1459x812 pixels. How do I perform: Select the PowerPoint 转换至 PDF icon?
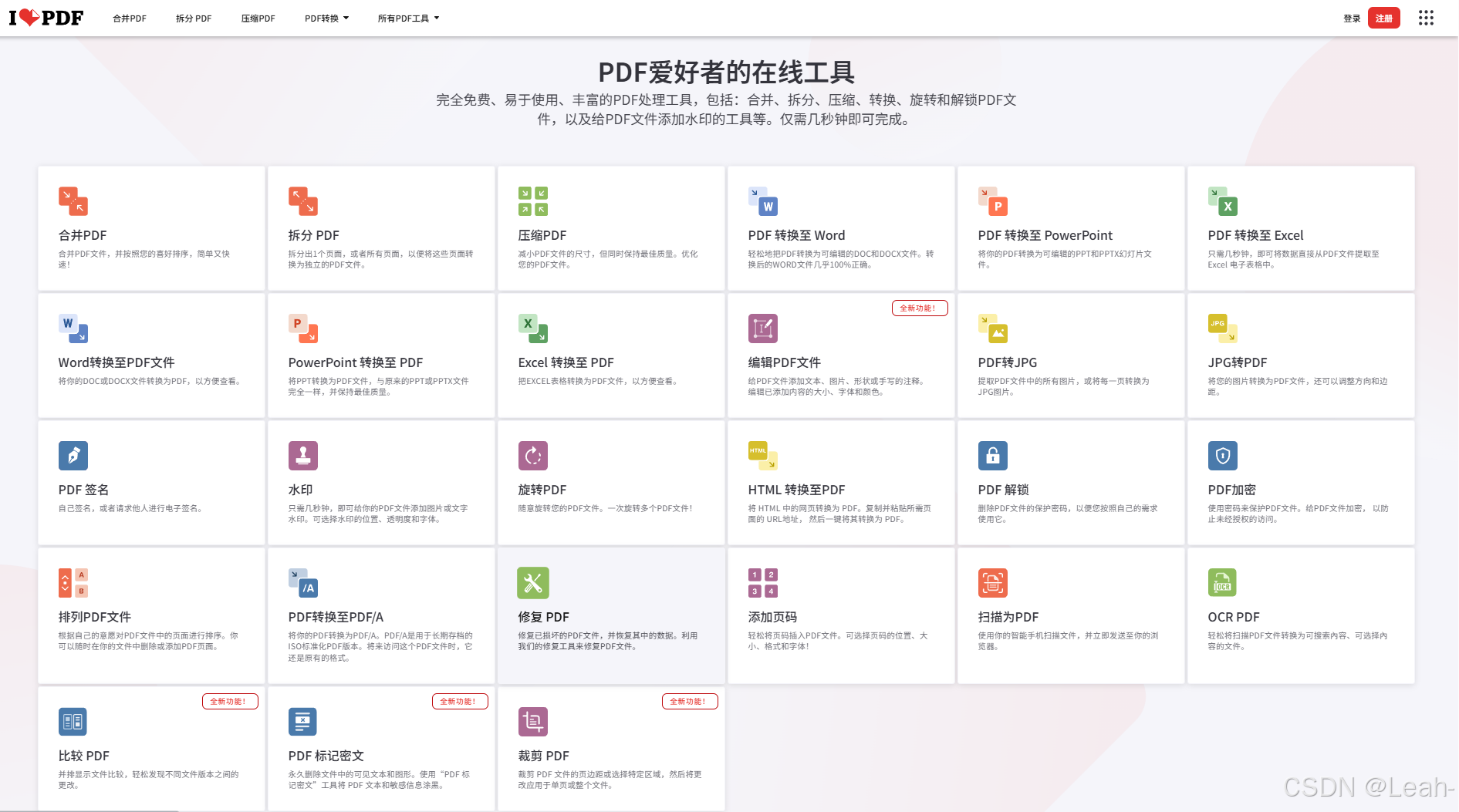tap(303, 329)
